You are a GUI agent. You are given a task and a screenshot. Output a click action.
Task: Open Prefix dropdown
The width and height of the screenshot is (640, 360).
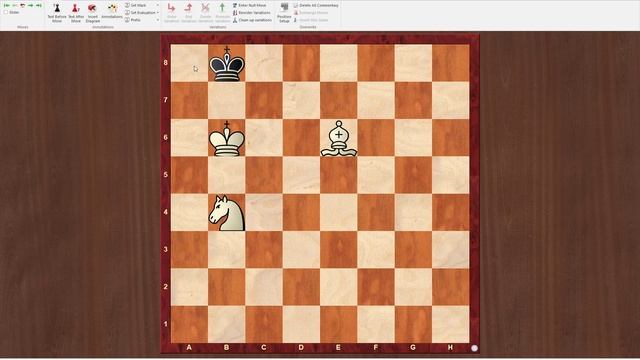point(142,20)
